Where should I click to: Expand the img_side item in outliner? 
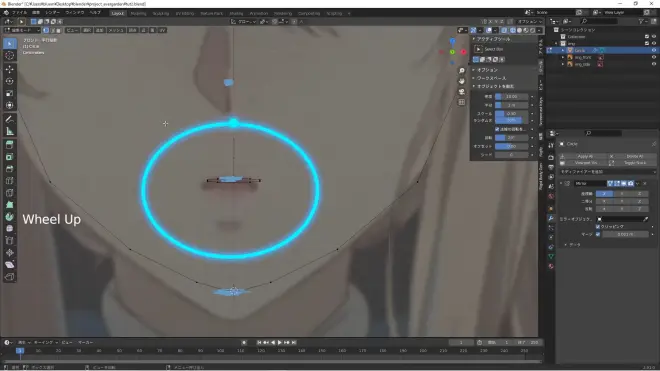point(563,64)
